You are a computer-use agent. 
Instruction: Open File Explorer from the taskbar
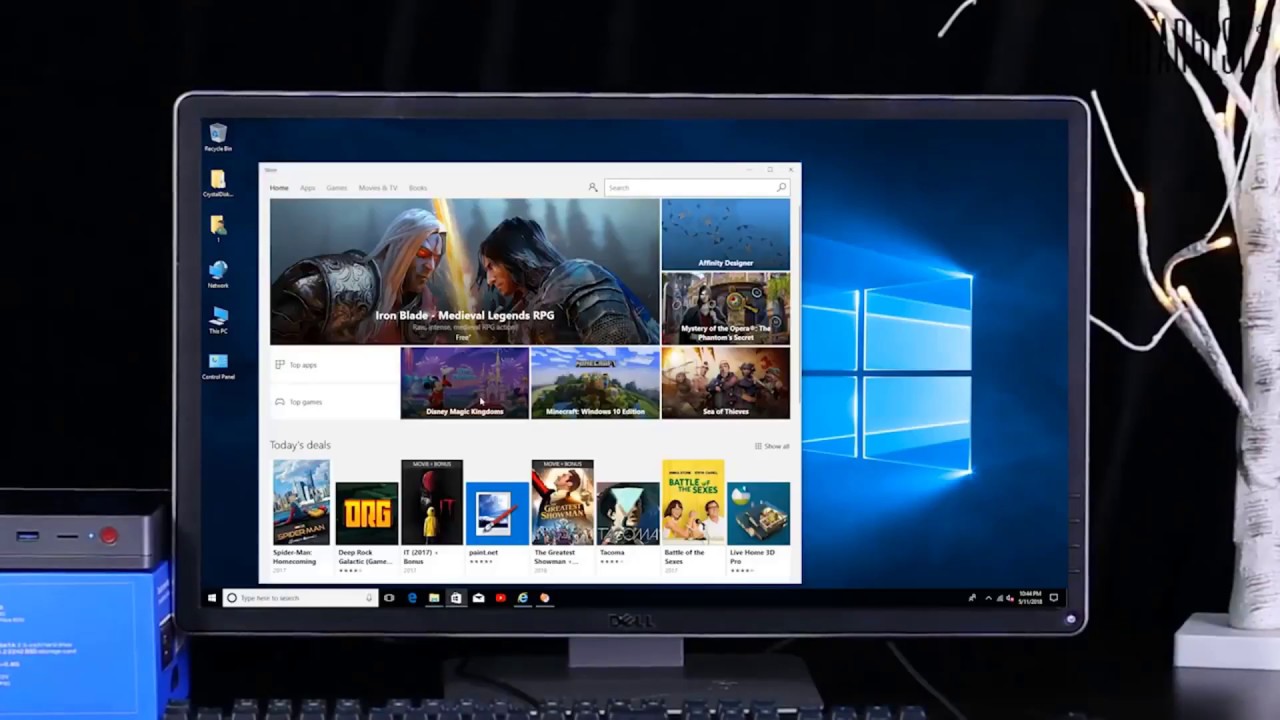[434, 598]
